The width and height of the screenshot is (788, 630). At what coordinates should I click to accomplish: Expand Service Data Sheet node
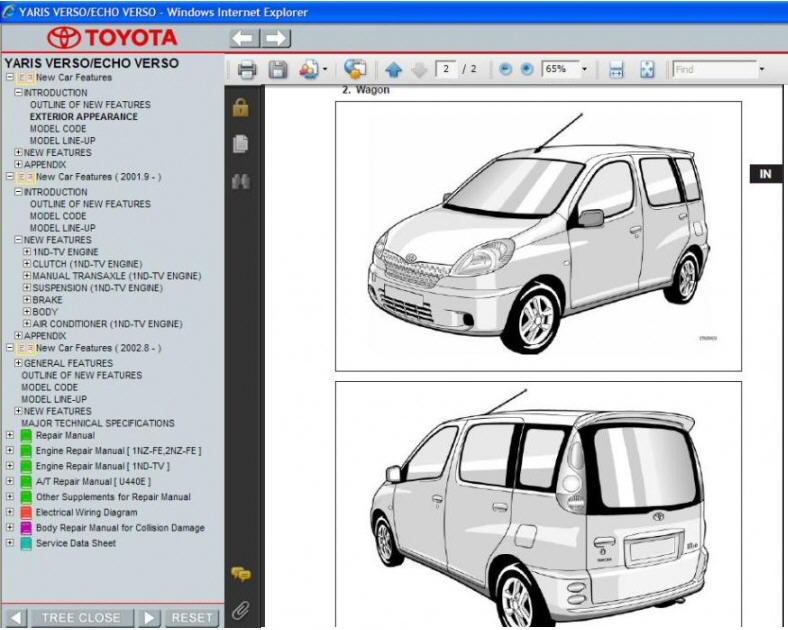point(10,543)
